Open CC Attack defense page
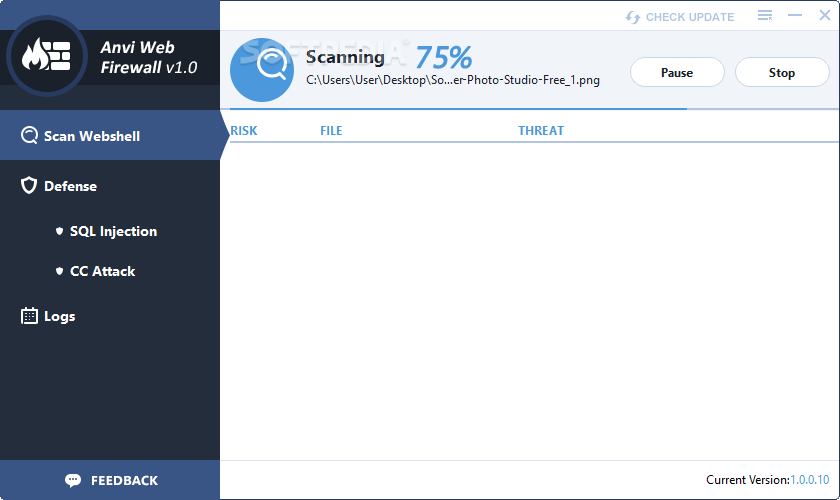This screenshot has width=840, height=500. point(102,271)
